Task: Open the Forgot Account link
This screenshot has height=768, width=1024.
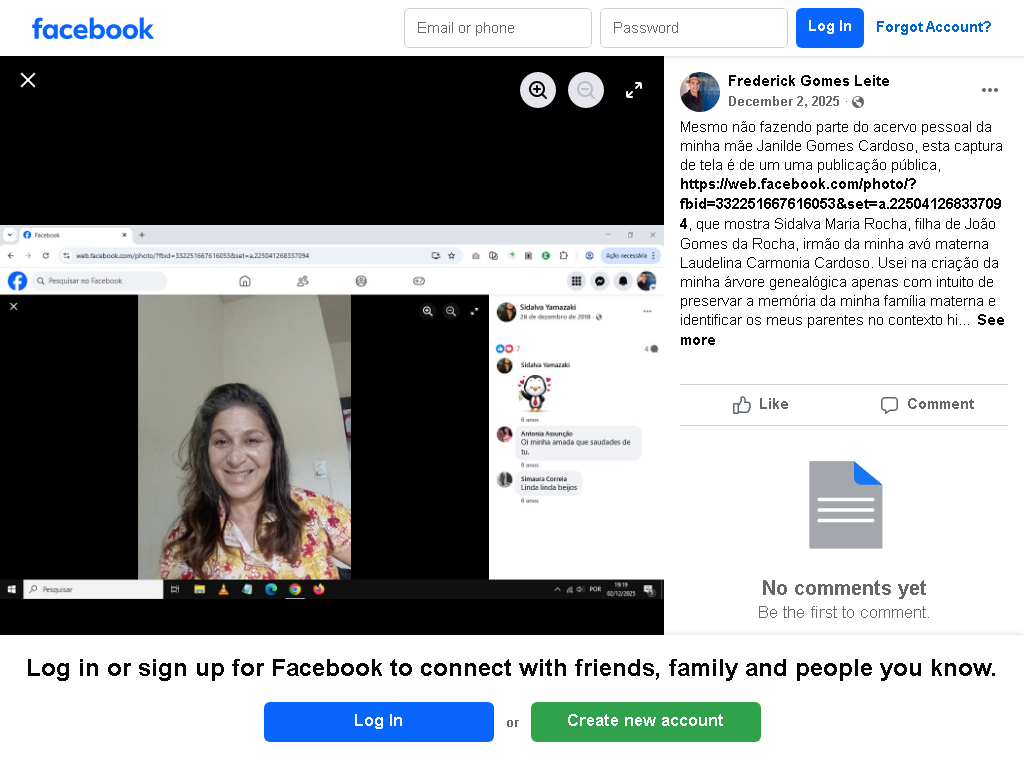Action: [933, 27]
